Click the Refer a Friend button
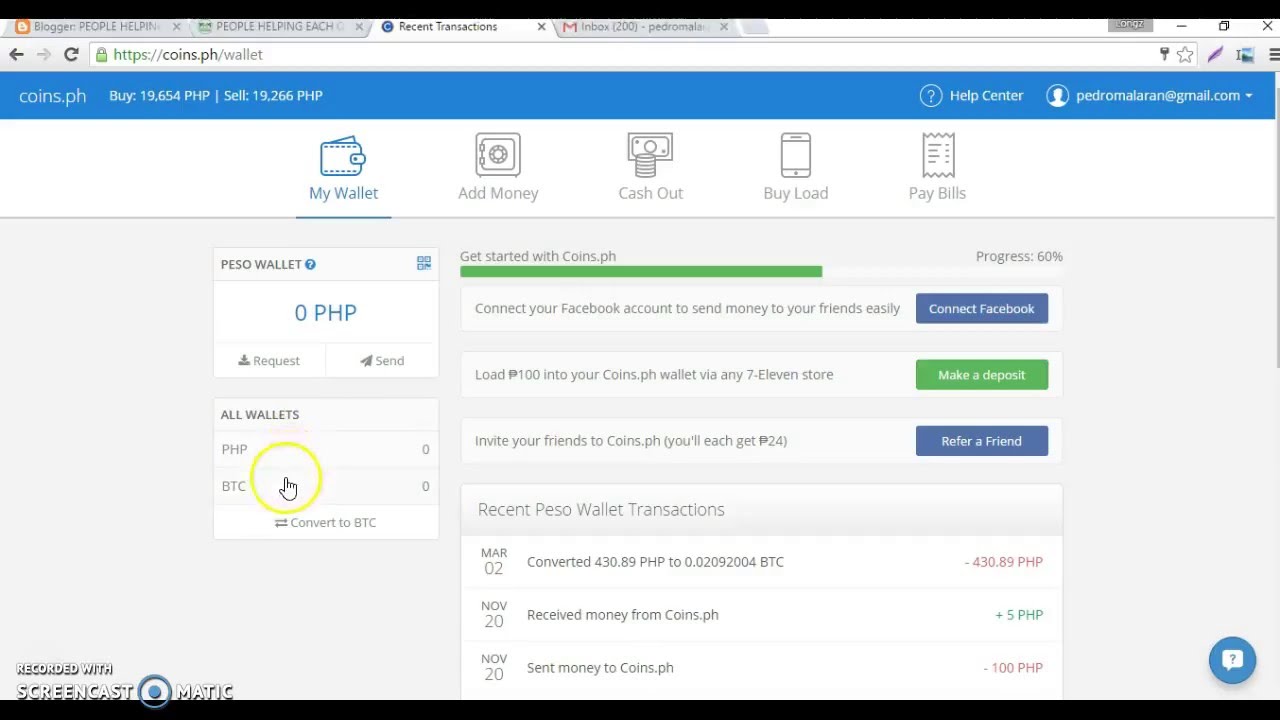The height and width of the screenshot is (720, 1280). (x=982, y=441)
